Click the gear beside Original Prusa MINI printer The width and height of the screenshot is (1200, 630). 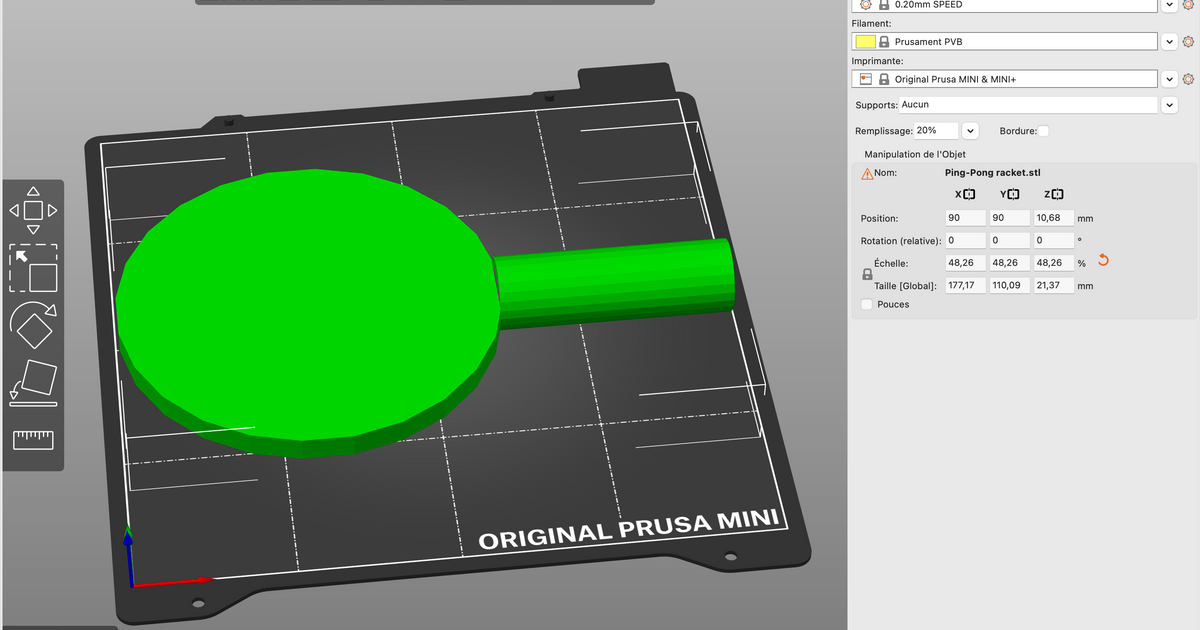1188,78
